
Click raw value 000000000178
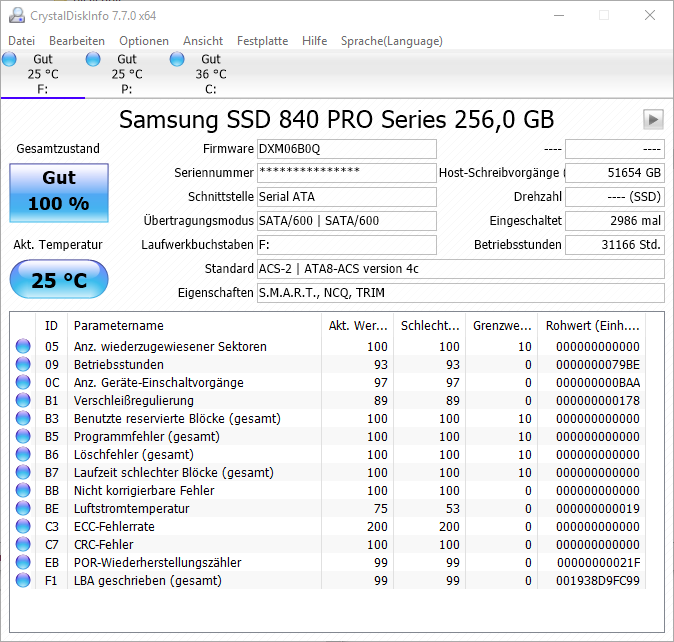point(598,400)
